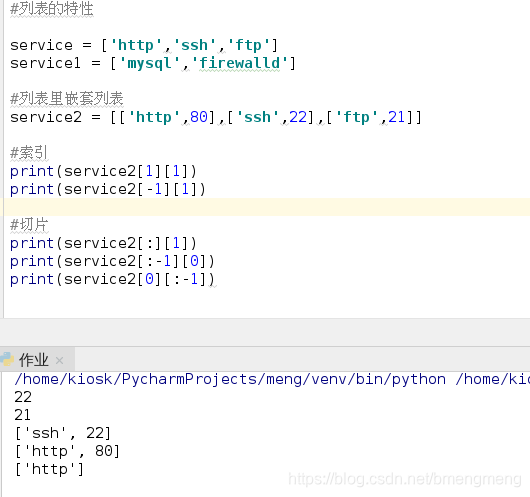Click the comment #列表里嵌套列表
This screenshot has width=530, height=497.
[67, 99]
